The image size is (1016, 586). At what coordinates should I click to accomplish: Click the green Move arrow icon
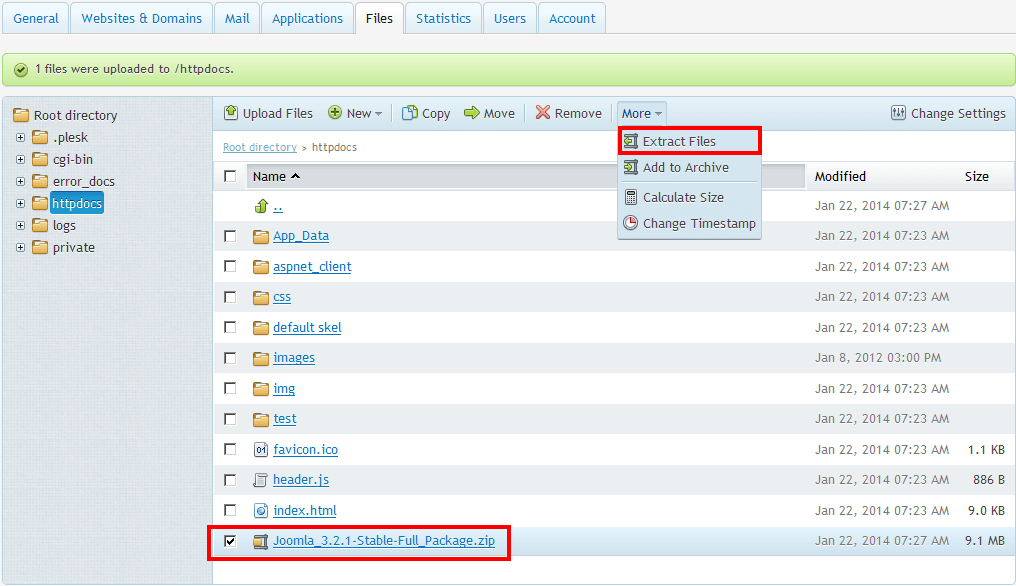pos(472,113)
